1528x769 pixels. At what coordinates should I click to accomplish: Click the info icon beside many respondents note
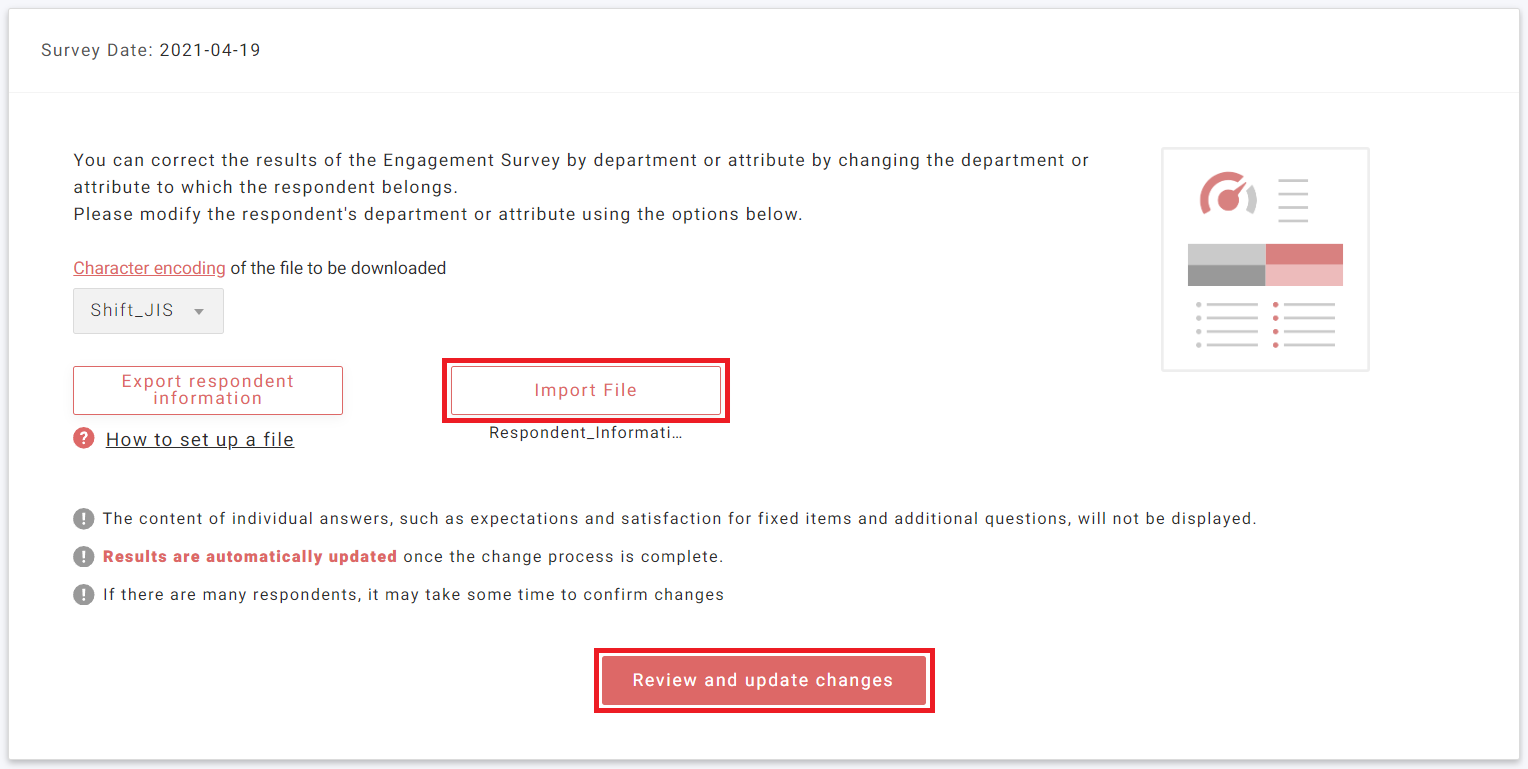84,595
